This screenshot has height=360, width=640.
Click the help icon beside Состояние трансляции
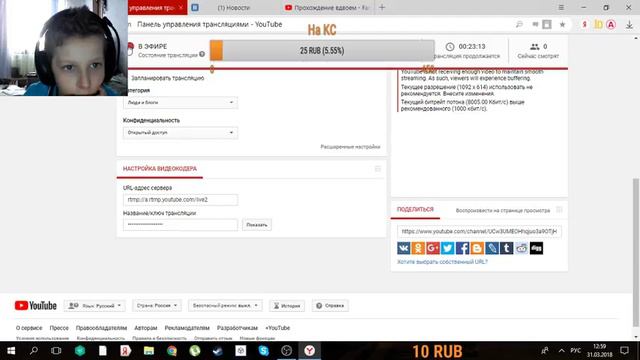tap(202, 54)
